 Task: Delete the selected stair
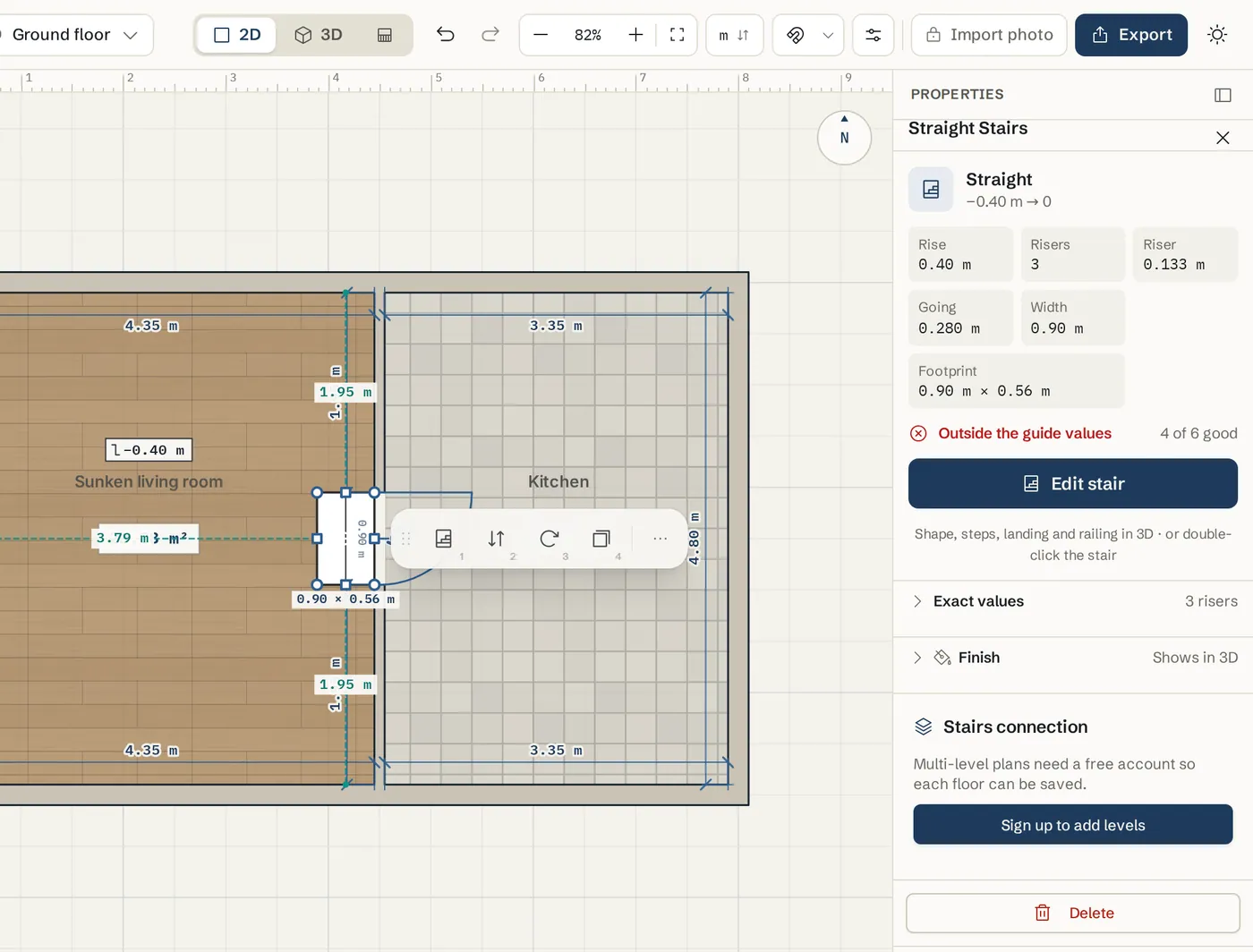1073,914
